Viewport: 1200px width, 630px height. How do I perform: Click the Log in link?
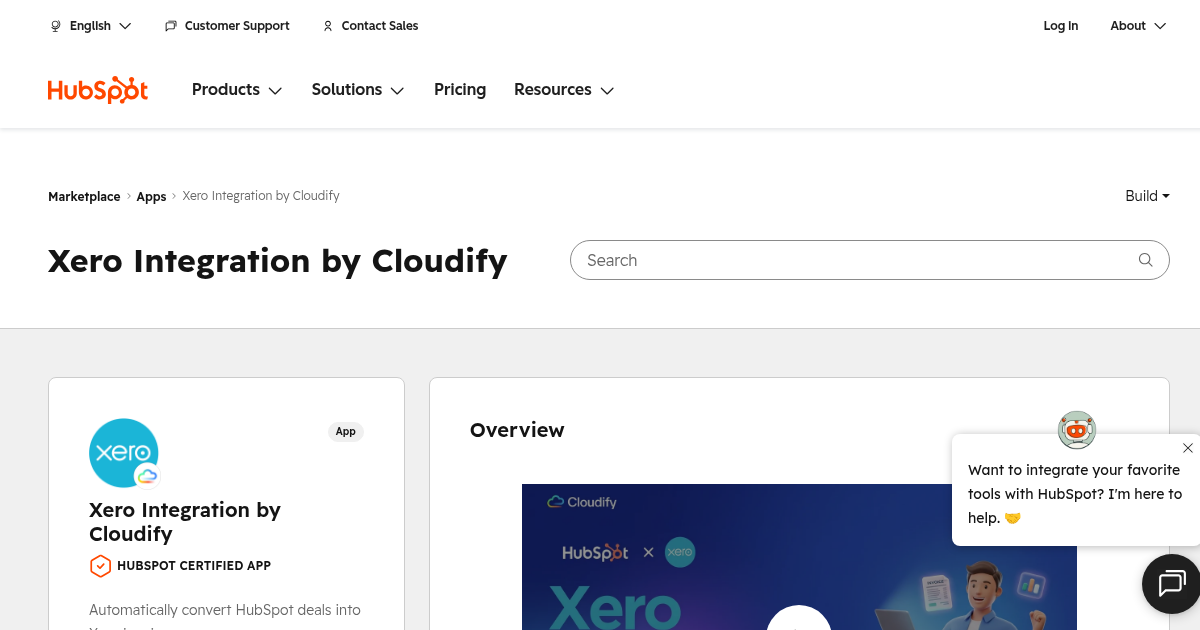pyautogui.click(x=1061, y=26)
